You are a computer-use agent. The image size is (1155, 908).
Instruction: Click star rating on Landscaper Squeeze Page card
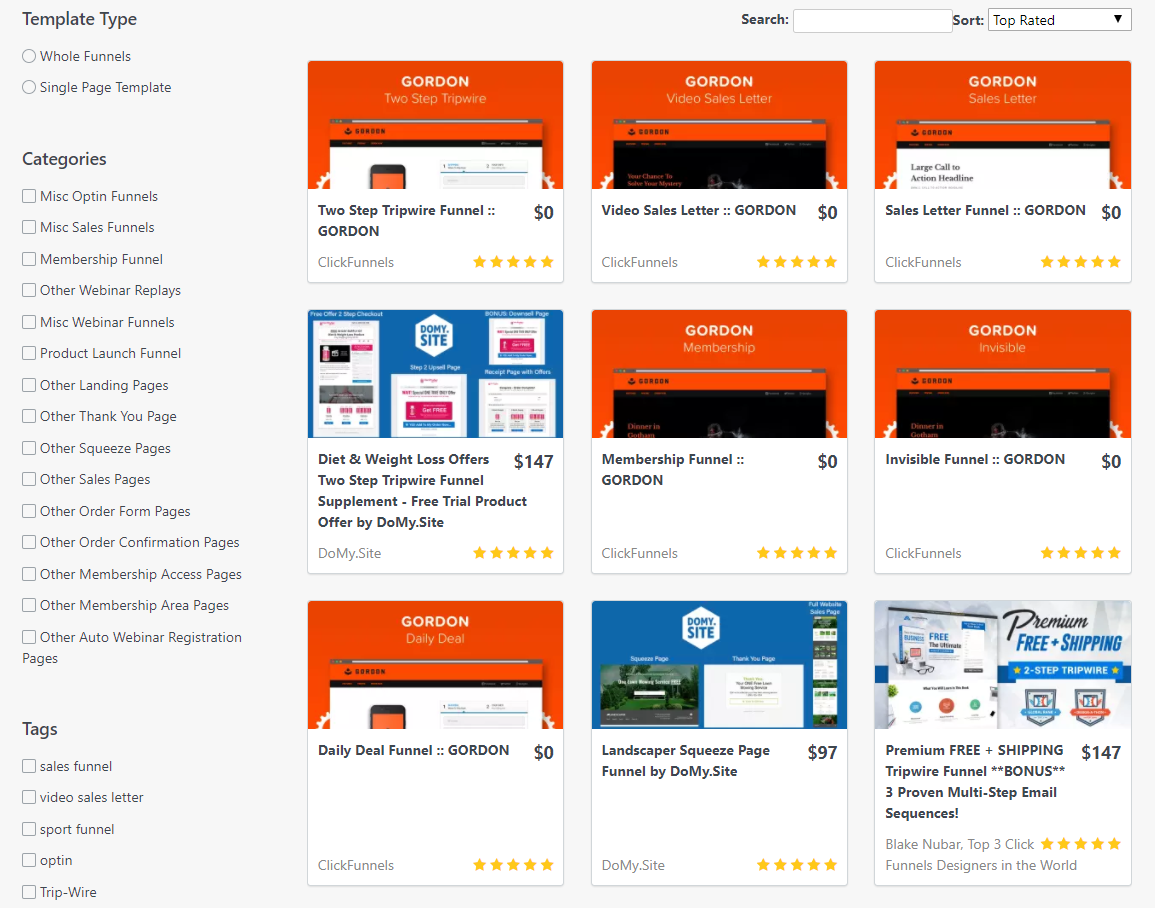tap(797, 865)
